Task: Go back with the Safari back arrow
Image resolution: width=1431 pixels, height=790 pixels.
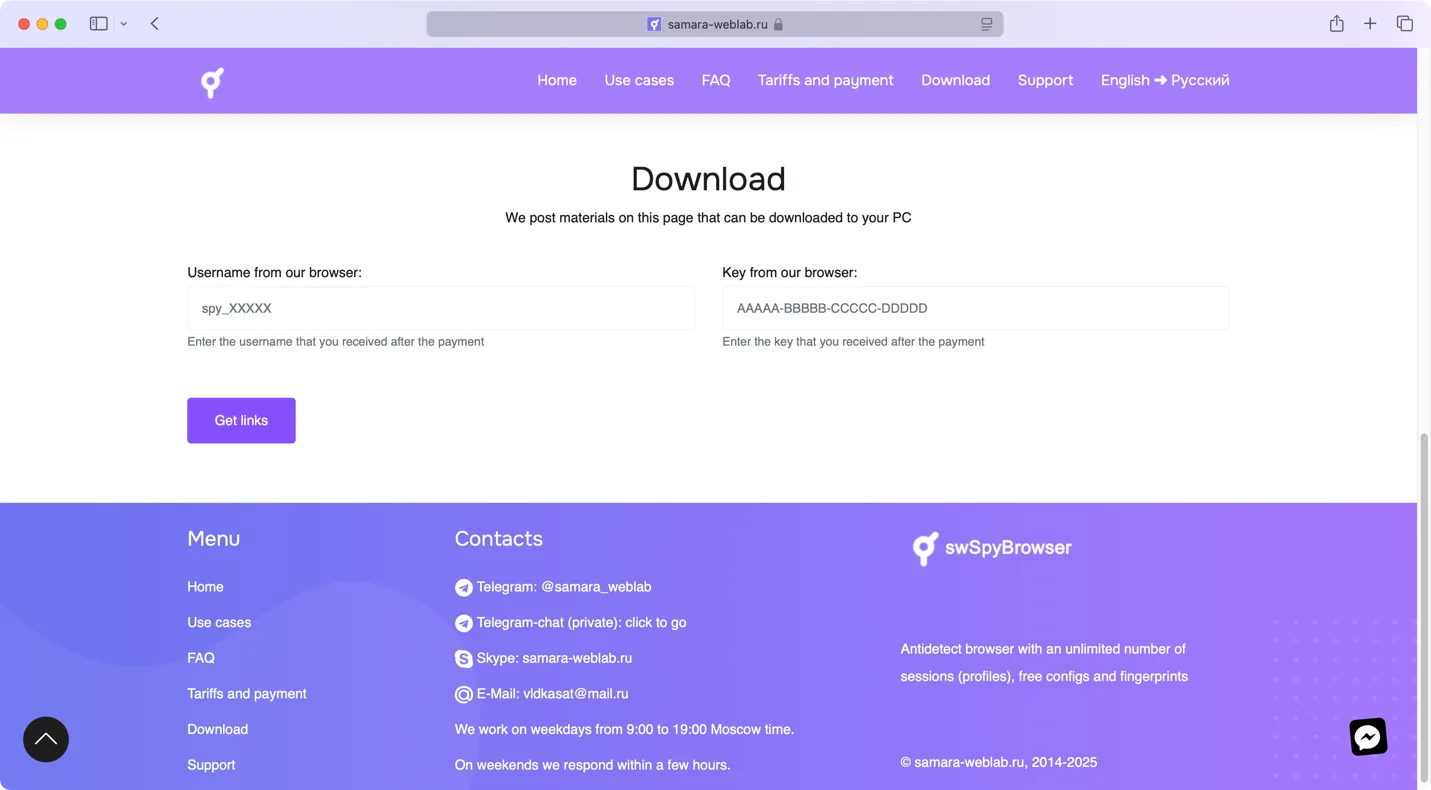Action: tap(155, 24)
